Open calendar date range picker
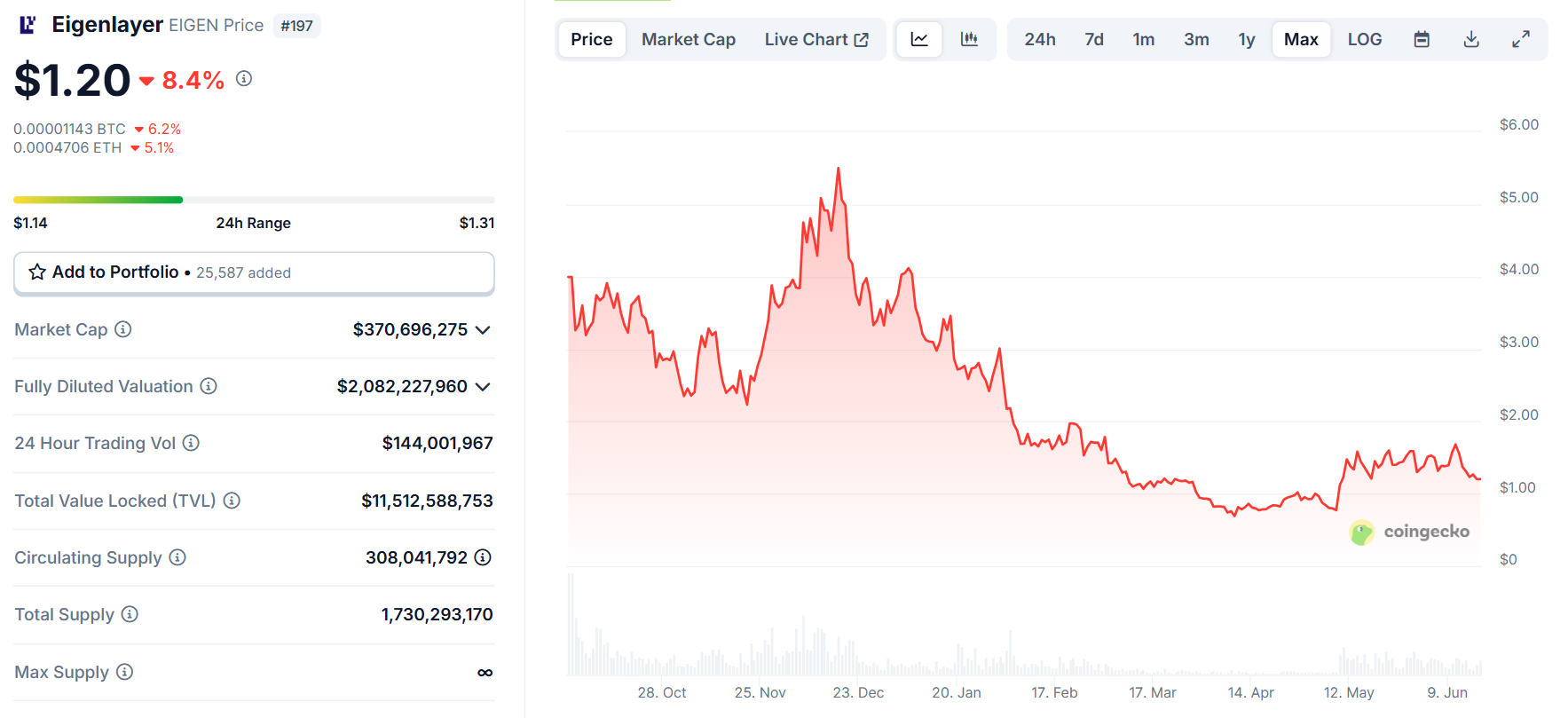Image resolution: width=1568 pixels, height=718 pixels. coord(1422,40)
